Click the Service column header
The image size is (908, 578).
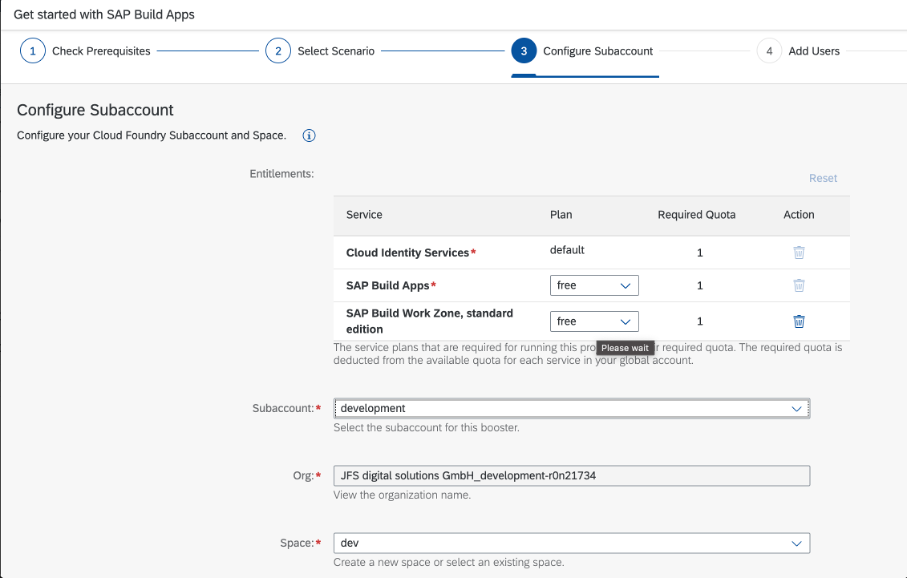(364, 215)
